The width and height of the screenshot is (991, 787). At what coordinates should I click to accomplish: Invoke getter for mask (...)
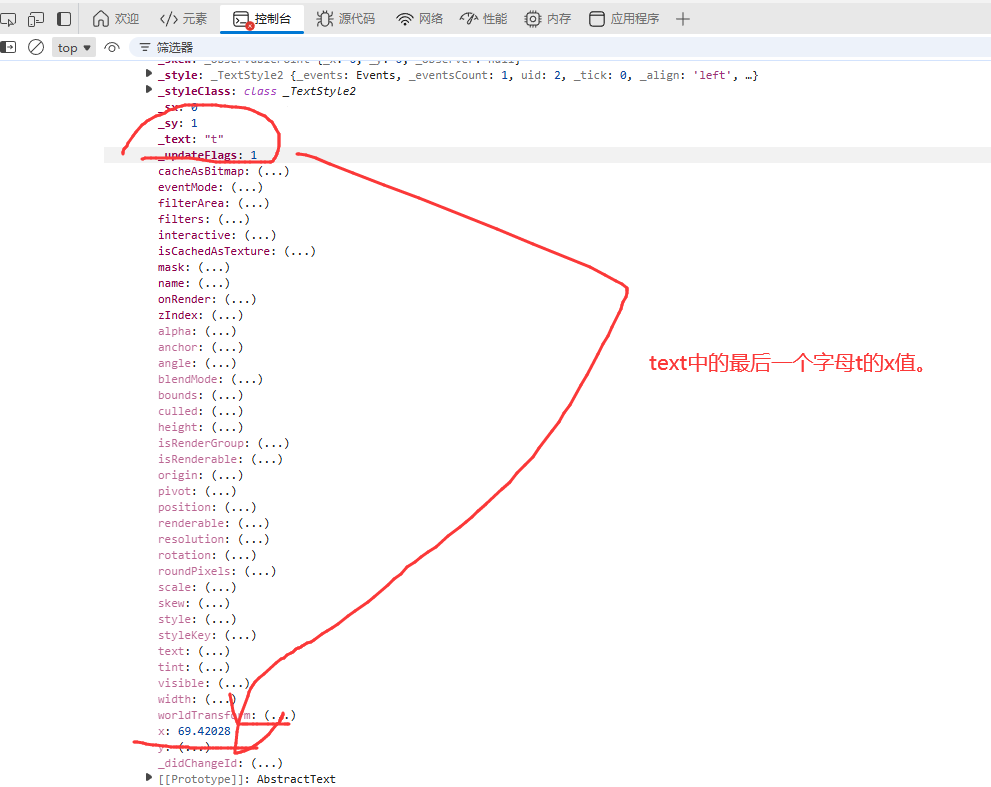point(214,267)
